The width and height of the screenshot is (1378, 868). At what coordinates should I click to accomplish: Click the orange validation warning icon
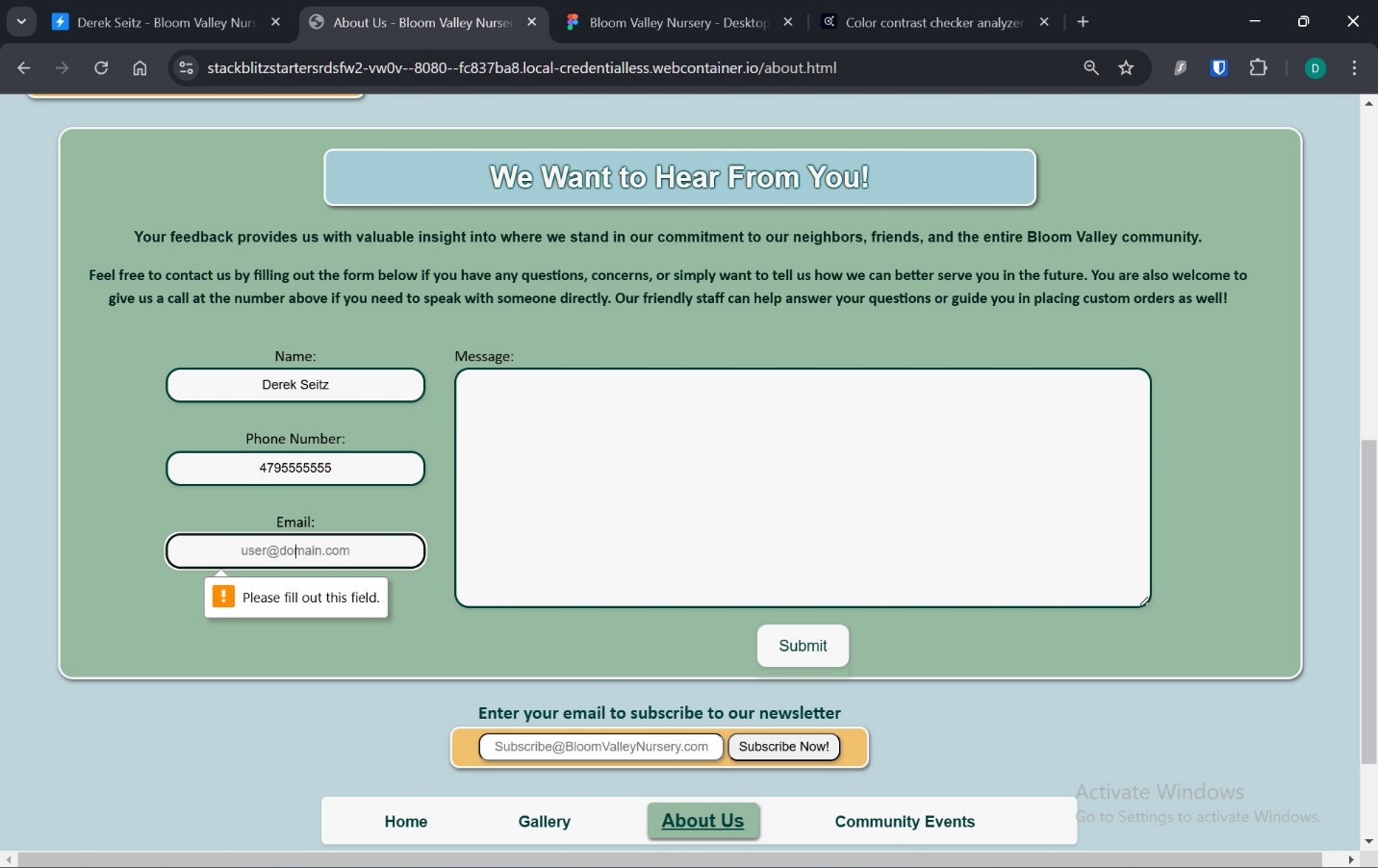[x=223, y=597]
